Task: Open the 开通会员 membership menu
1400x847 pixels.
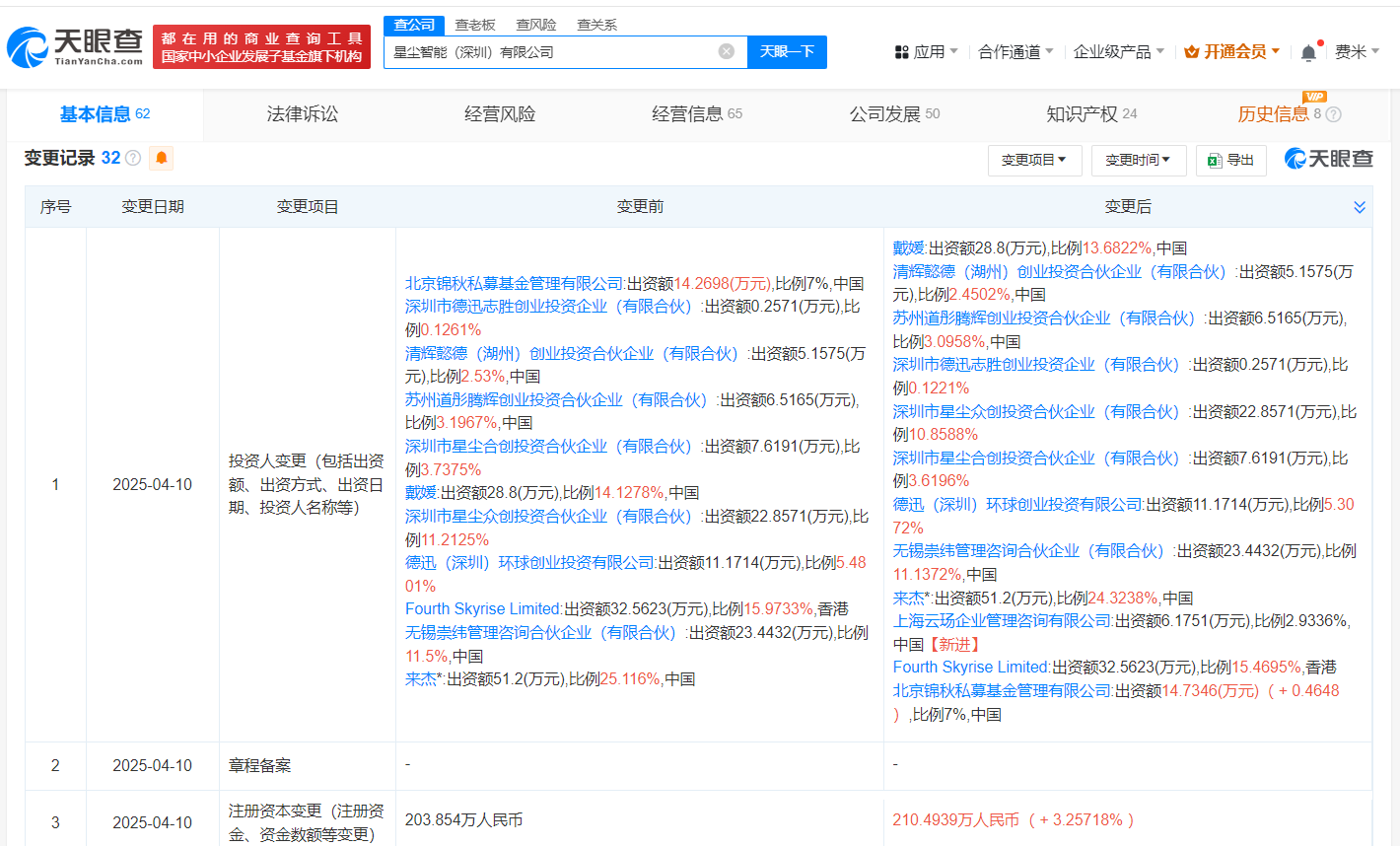Action: [1232, 51]
